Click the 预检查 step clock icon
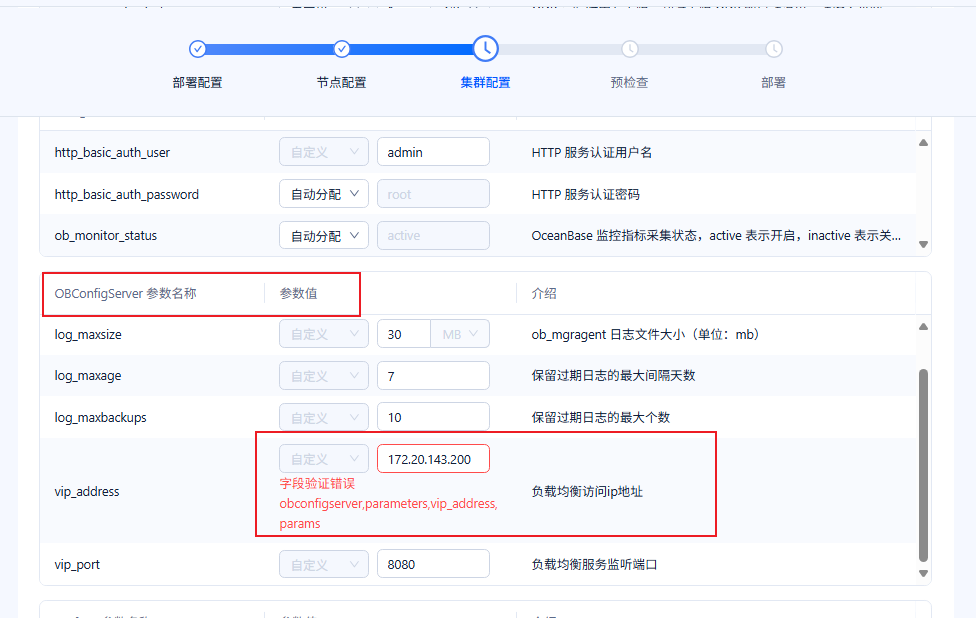Viewport: 976px width, 618px height. [x=630, y=49]
